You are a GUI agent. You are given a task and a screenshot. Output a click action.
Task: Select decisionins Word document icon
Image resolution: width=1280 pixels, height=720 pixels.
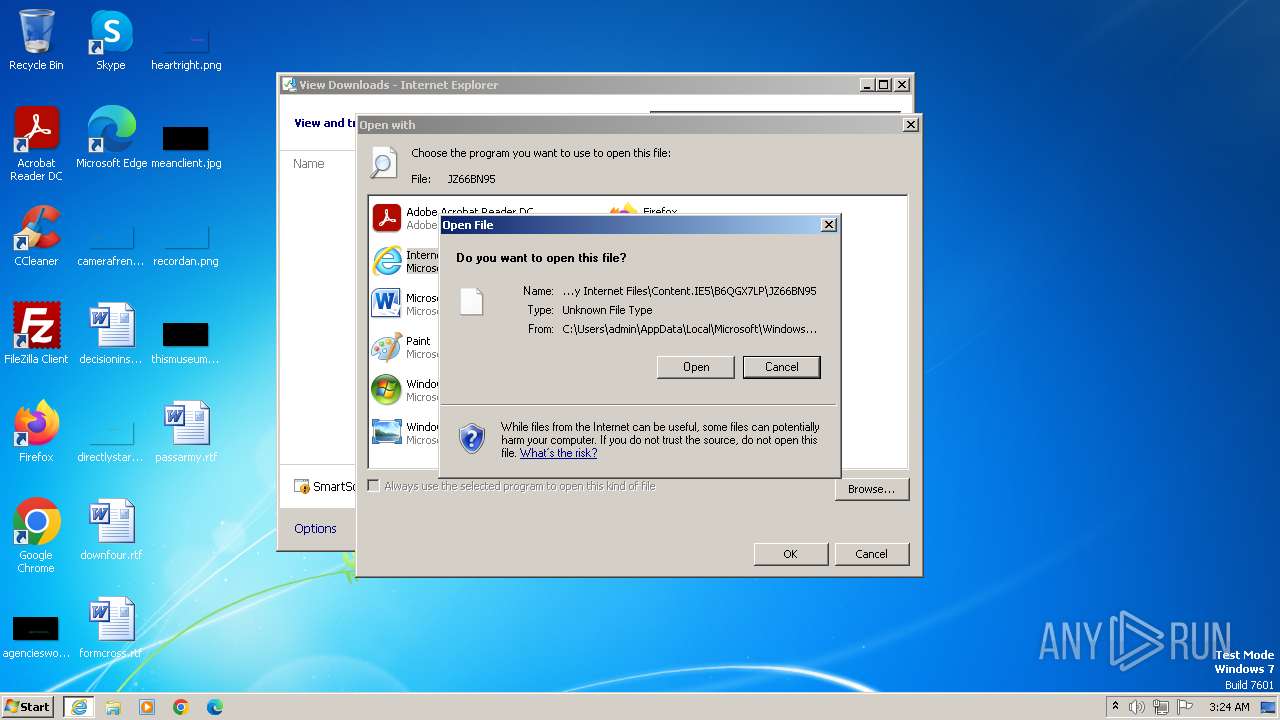pos(111,334)
